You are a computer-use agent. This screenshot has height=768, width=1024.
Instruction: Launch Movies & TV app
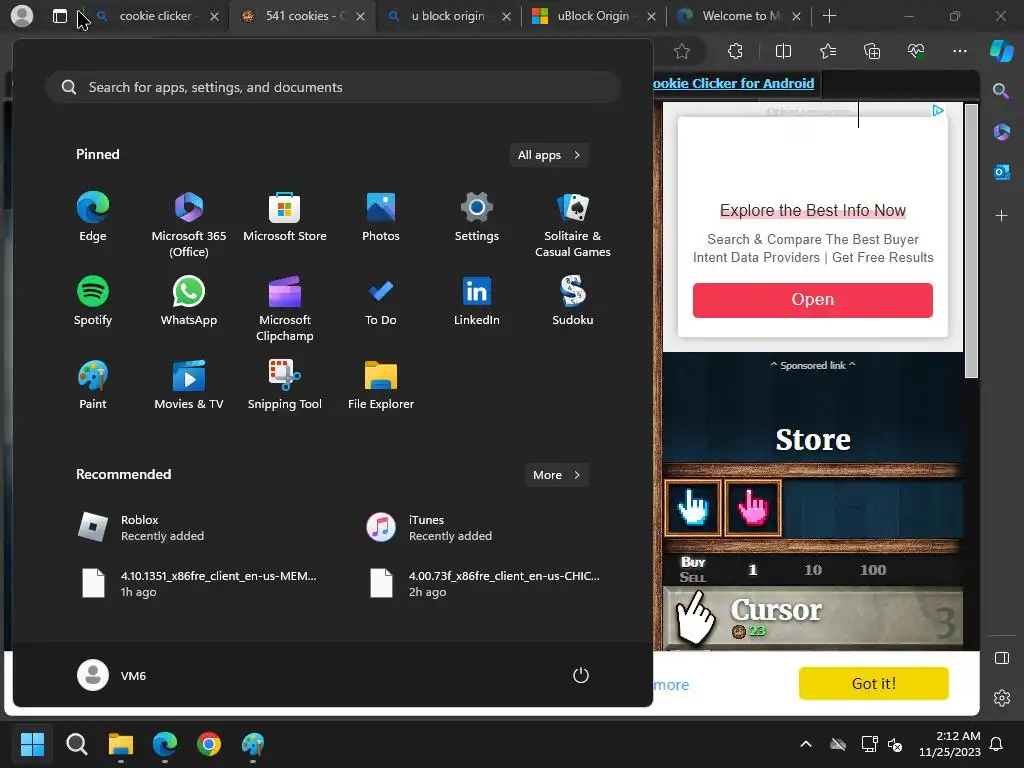[x=189, y=385]
